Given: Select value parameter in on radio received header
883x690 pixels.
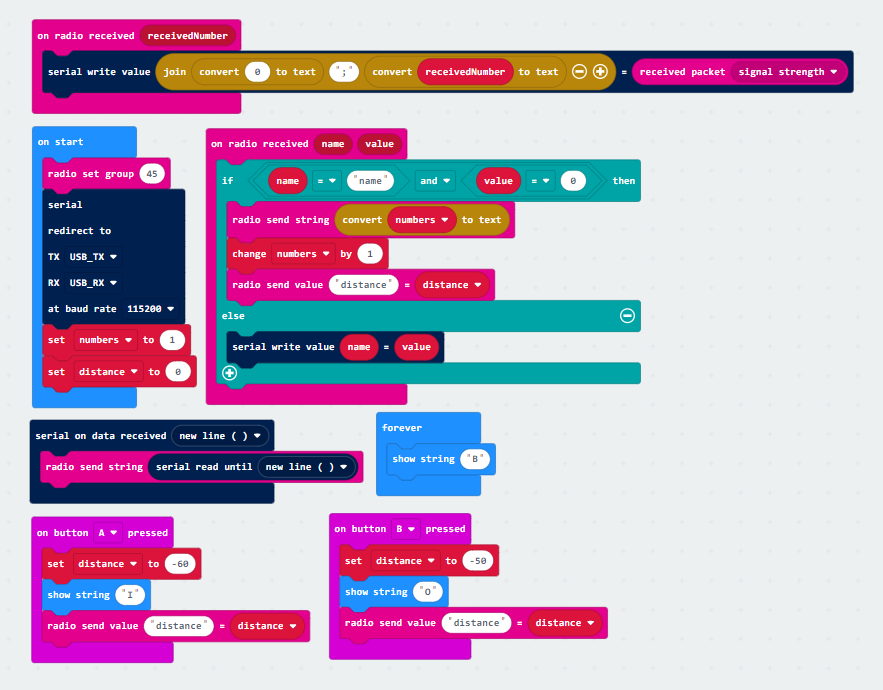Looking at the screenshot, I should tap(379, 144).
